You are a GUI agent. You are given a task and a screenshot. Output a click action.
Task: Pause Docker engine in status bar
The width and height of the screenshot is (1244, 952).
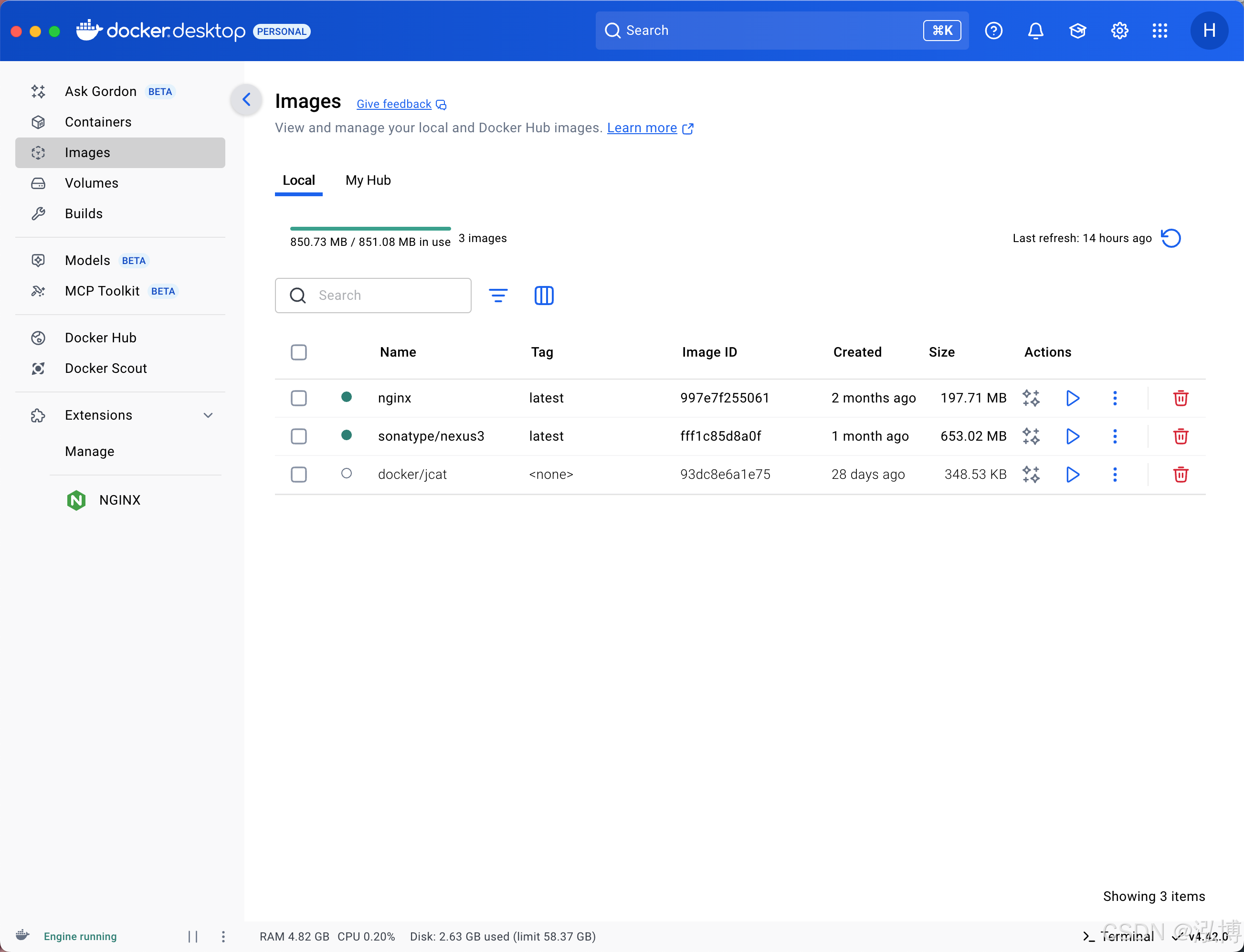192,936
